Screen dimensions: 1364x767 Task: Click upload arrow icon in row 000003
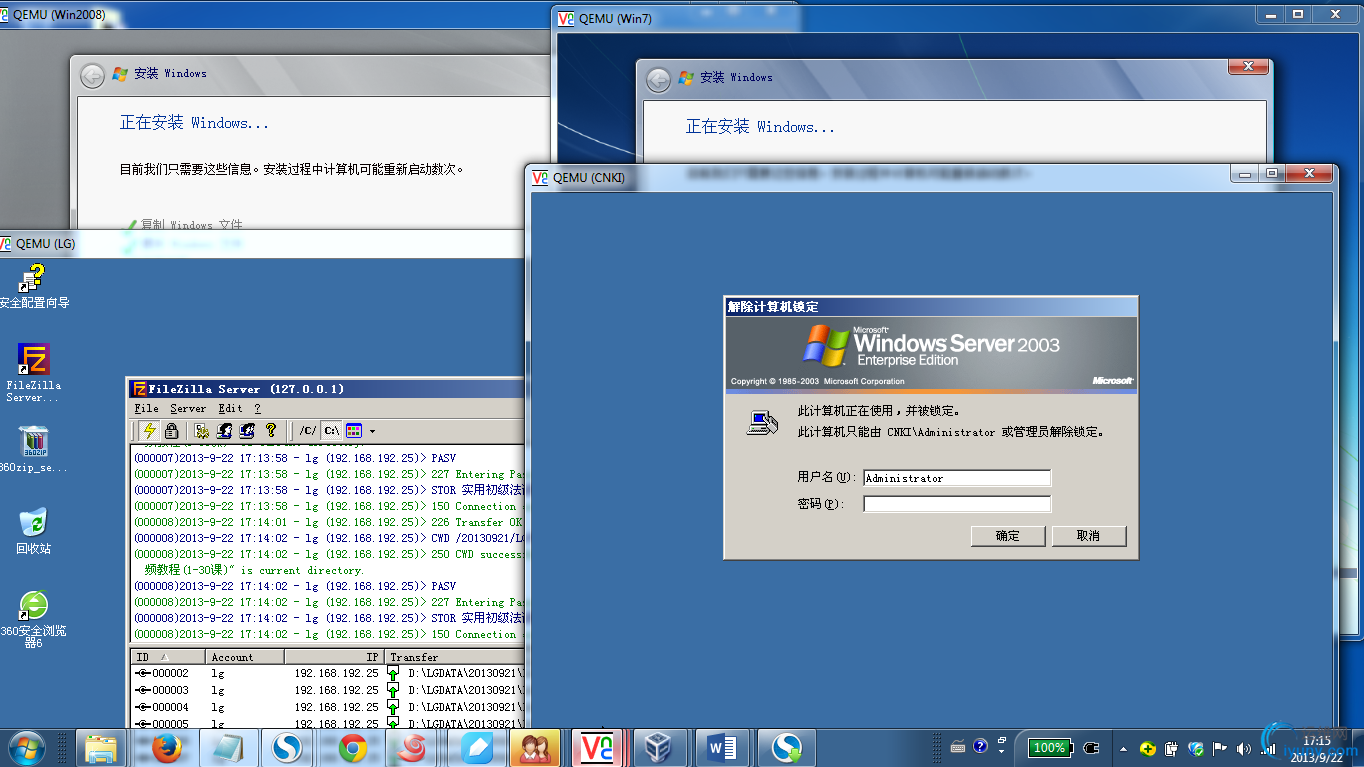tap(393, 690)
